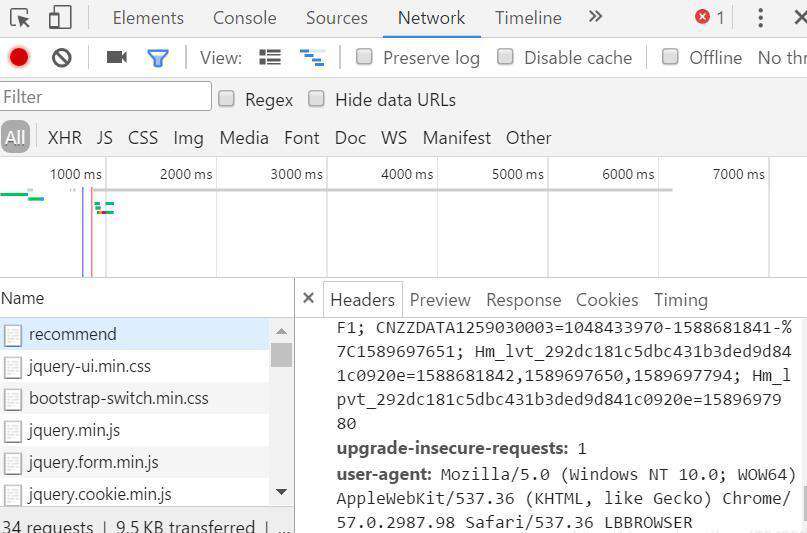Filter requests by Media

[x=243, y=137]
